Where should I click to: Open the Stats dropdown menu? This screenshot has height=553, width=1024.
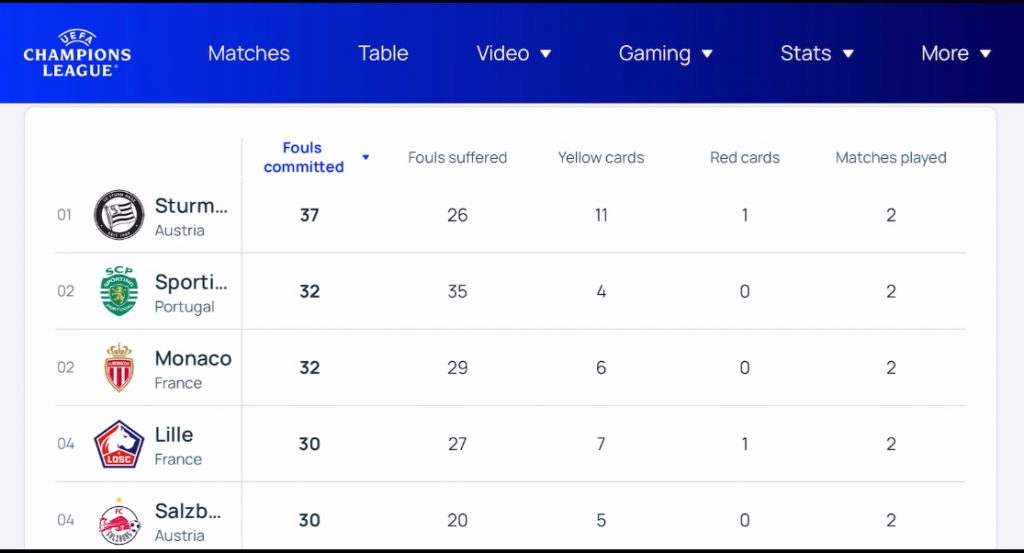coord(817,54)
